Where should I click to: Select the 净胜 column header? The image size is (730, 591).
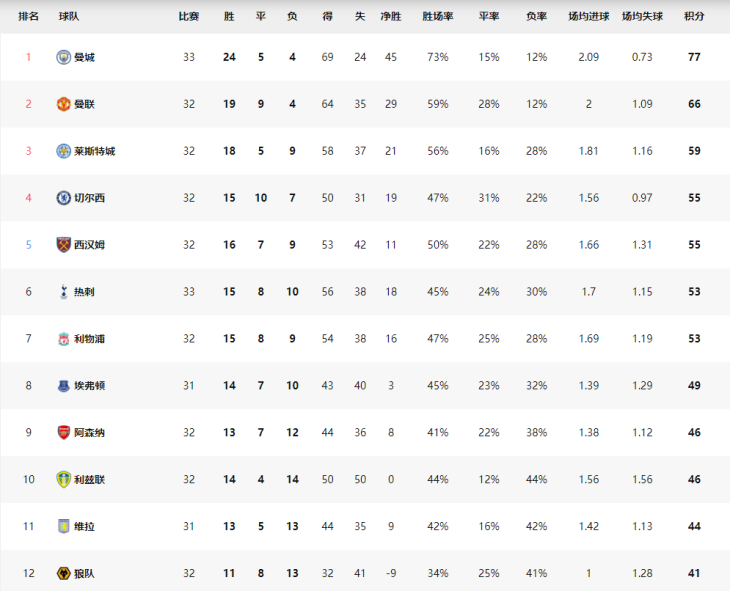[x=391, y=16]
